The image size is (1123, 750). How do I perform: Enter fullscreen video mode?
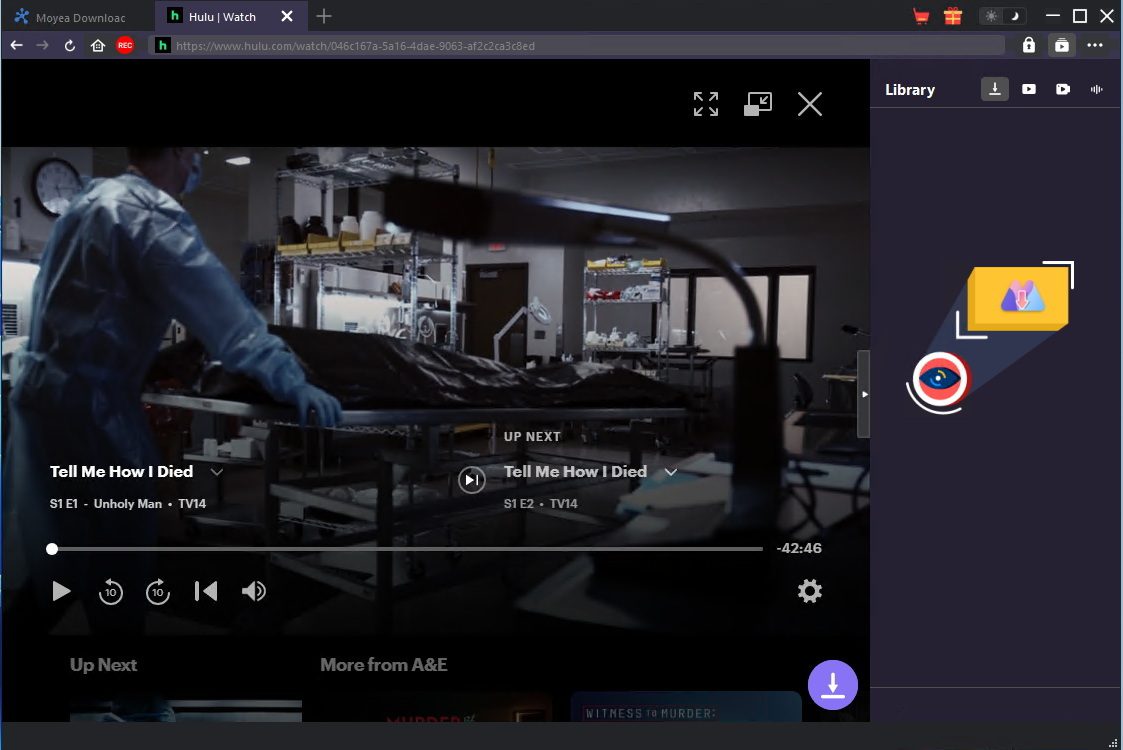[705, 104]
